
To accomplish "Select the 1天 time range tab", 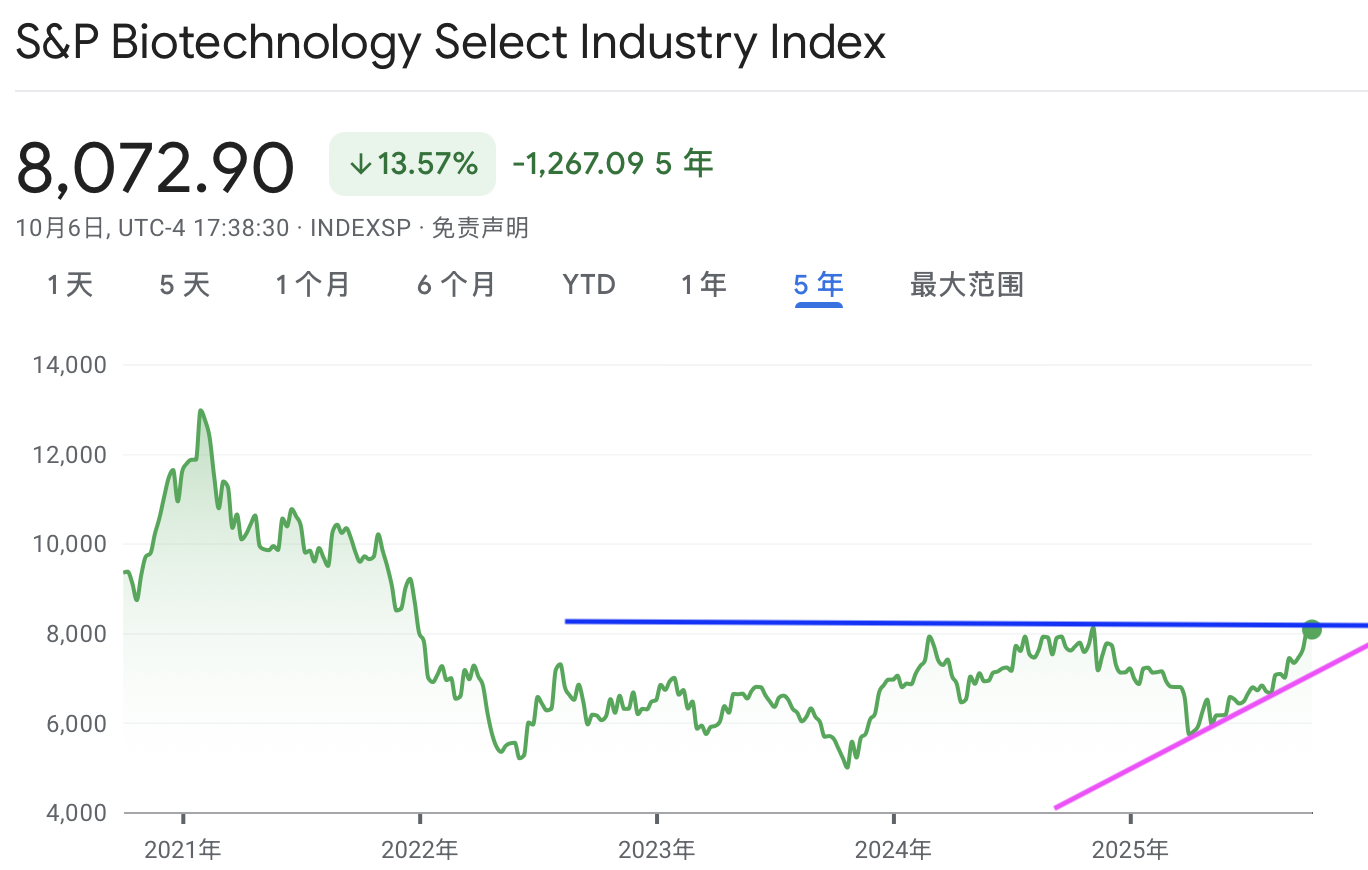I will (70, 285).
